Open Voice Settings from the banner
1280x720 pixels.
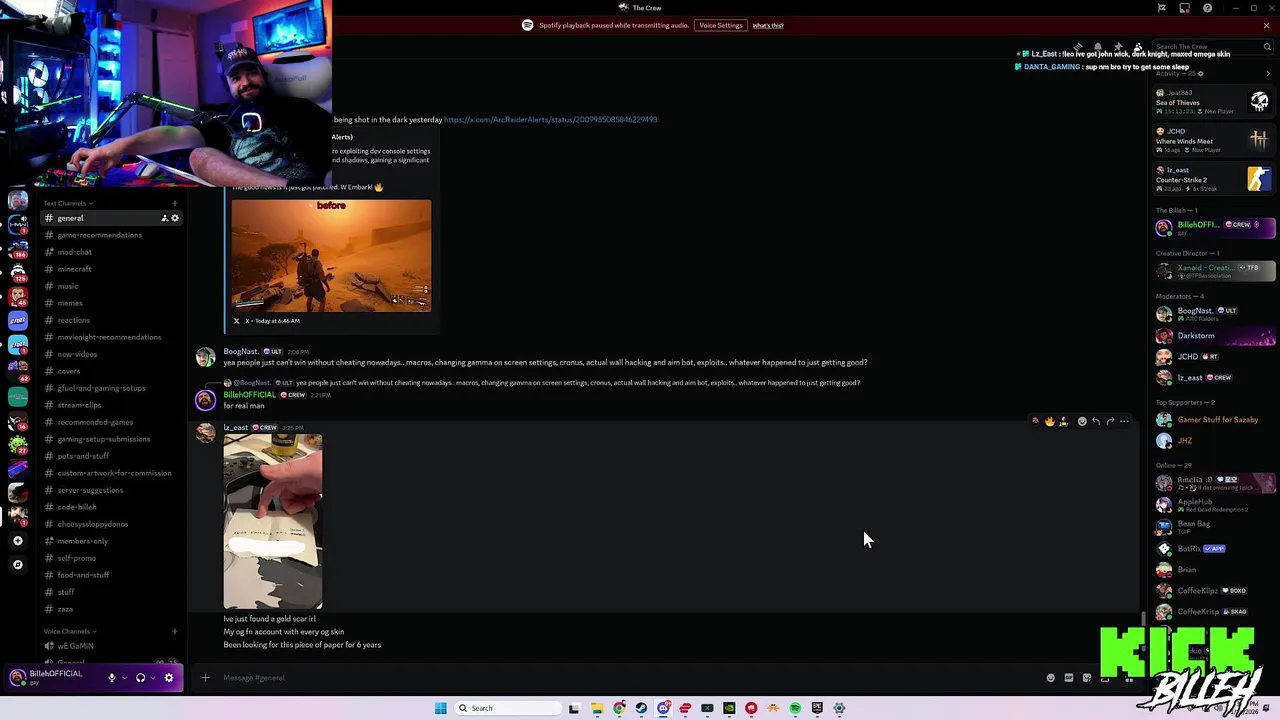point(721,25)
